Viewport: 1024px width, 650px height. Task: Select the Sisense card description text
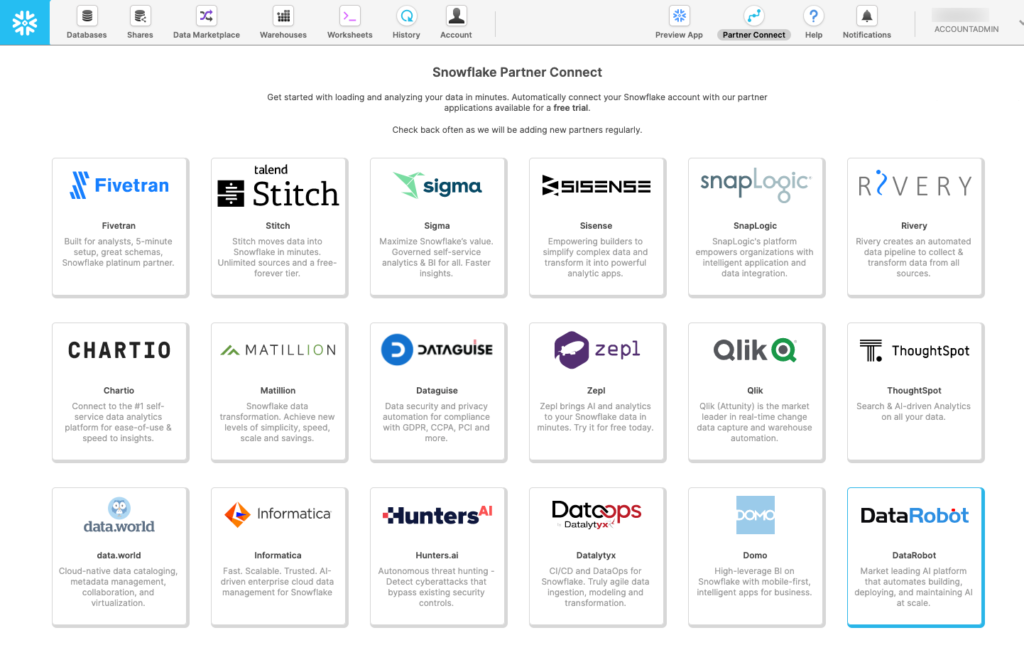point(595,257)
